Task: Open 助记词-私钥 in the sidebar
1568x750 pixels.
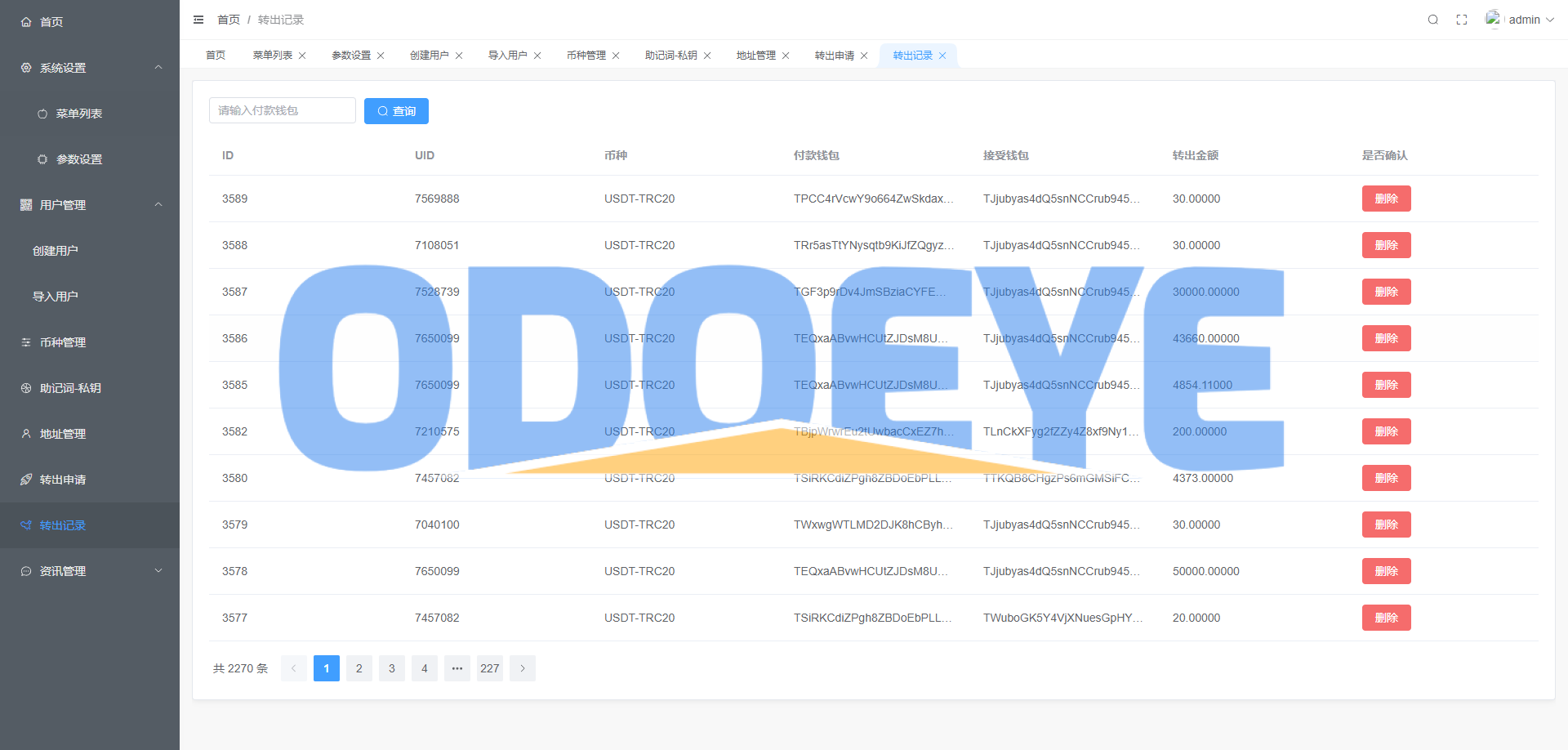Action: [90, 388]
